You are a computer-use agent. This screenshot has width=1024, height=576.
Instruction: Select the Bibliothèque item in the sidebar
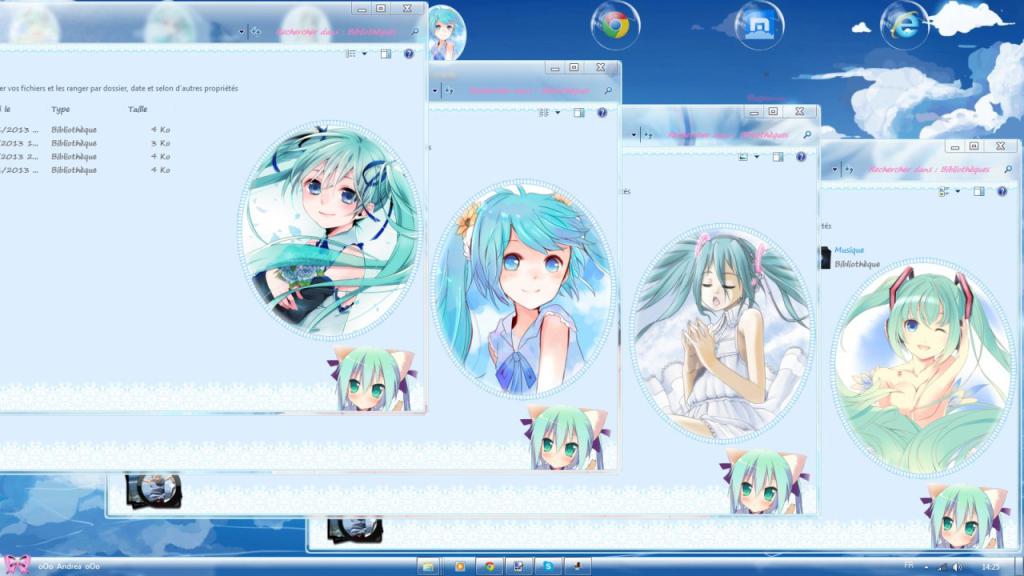855,265
